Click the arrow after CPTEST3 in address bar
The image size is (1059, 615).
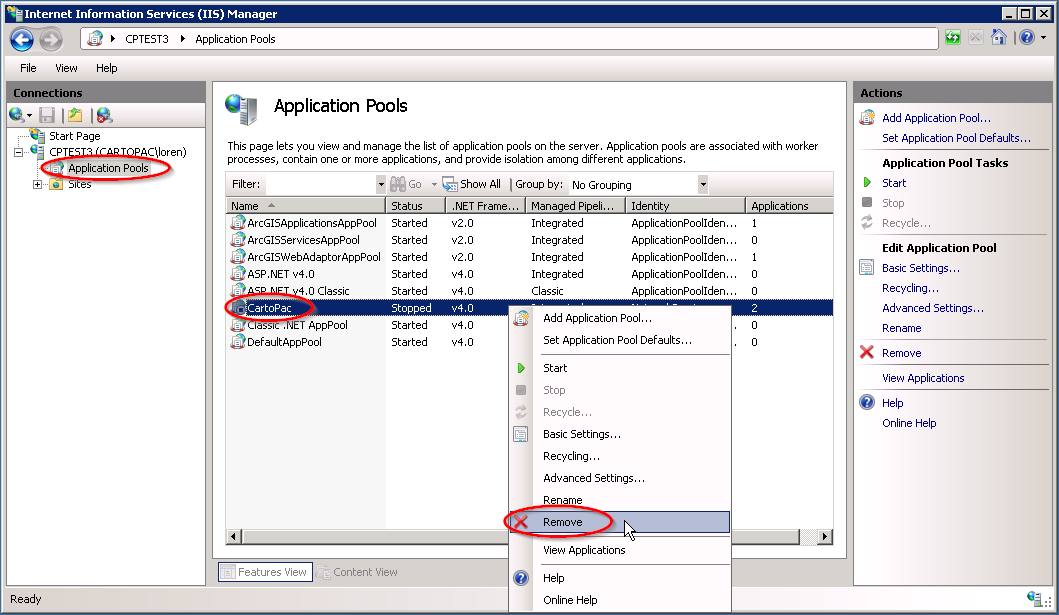182,38
